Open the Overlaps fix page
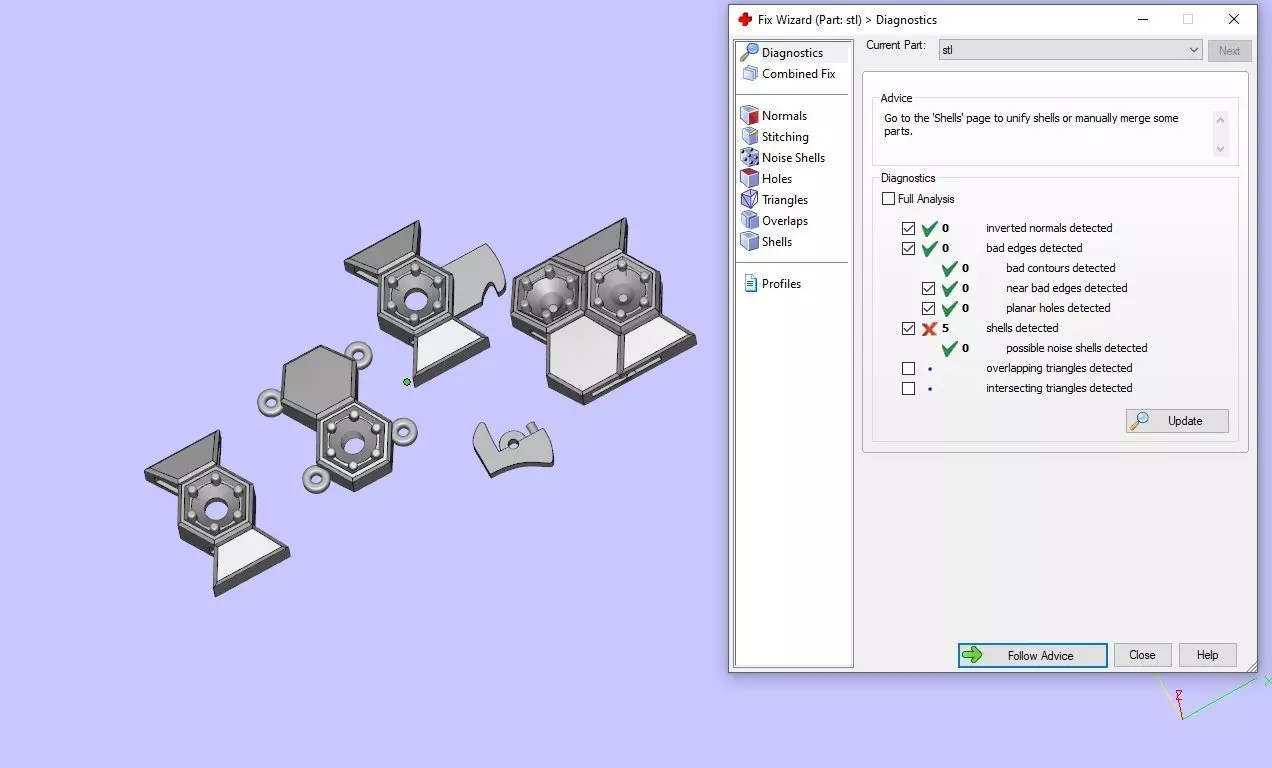 click(784, 221)
